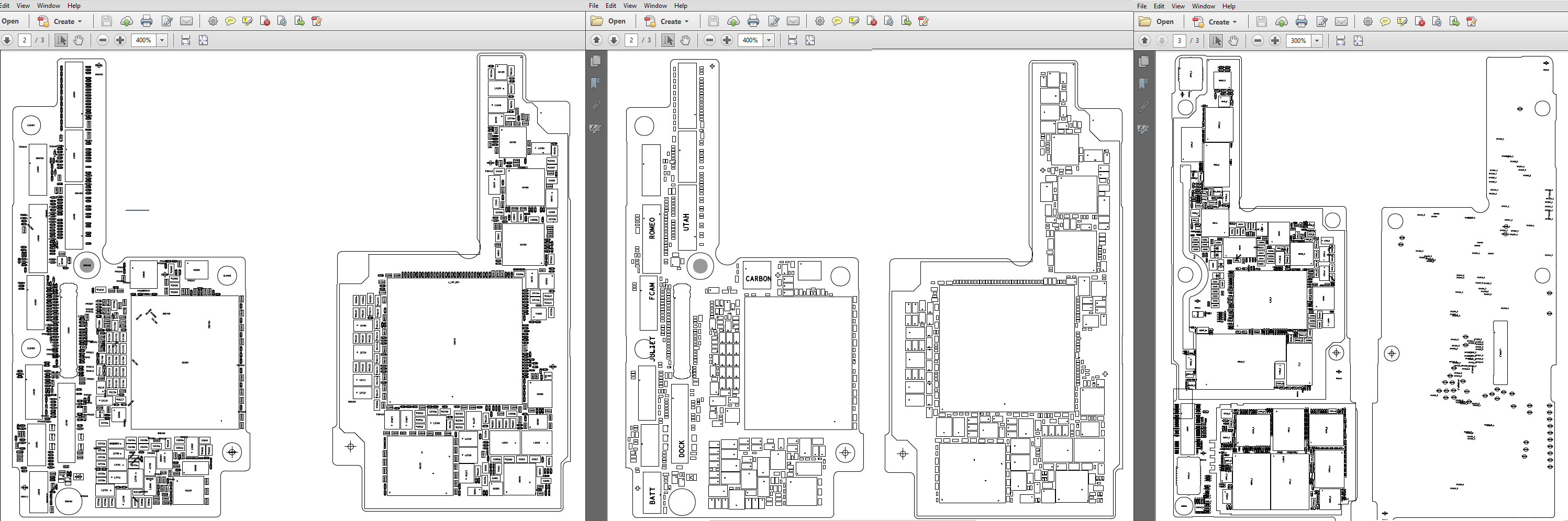Expand the 400% zoom dropdown in the leftmost window

[x=162, y=40]
